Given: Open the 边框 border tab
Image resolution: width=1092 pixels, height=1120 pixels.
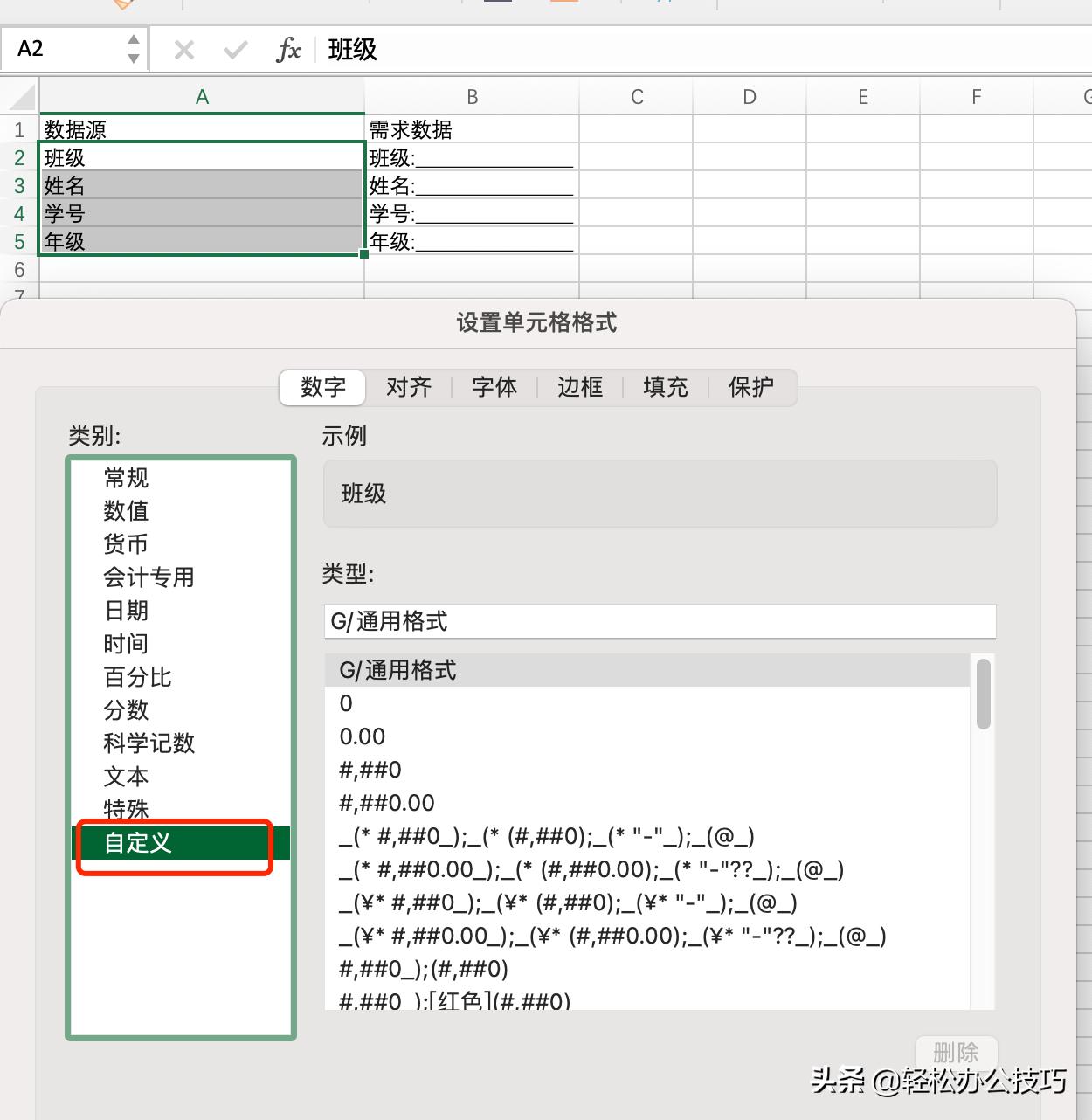Looking at the screenshot, I should [x=578, y=387].
